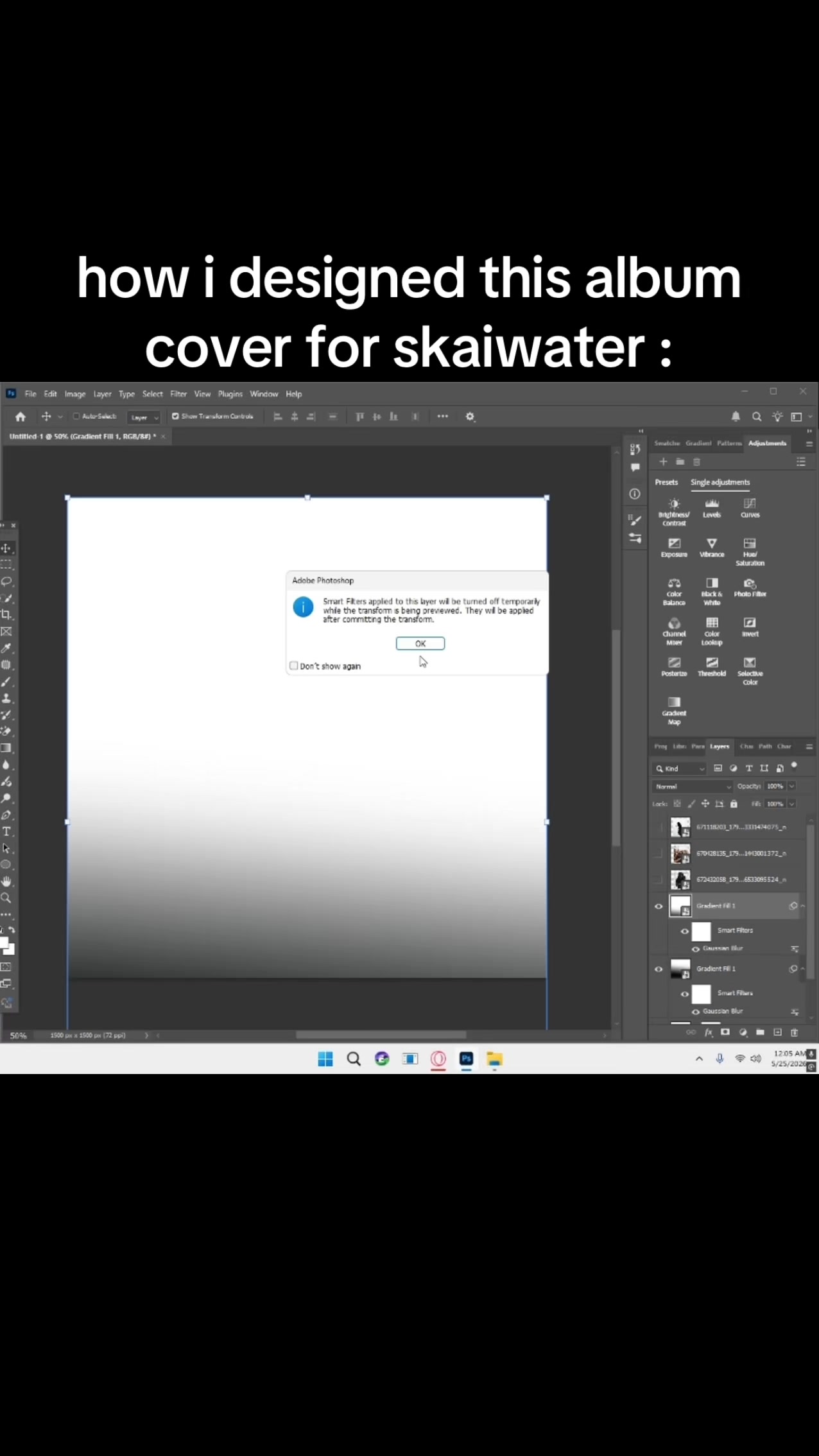This screenshot has width=819, height=1456.
Task: Select the Type tool in toolbar
Action: [6, 831]
